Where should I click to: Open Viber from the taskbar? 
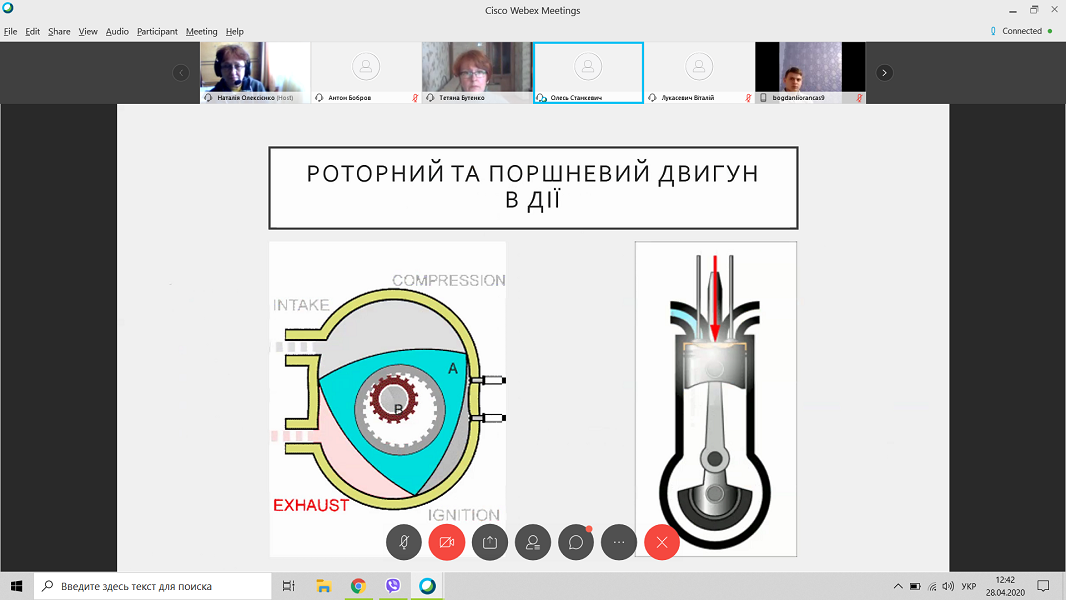[393, 586]
